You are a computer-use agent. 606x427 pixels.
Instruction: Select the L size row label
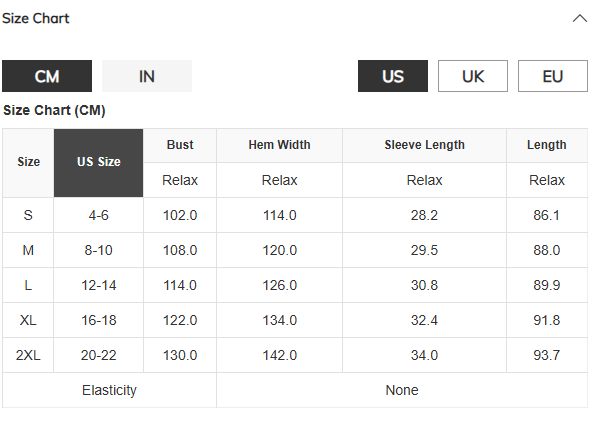point(28,285)
